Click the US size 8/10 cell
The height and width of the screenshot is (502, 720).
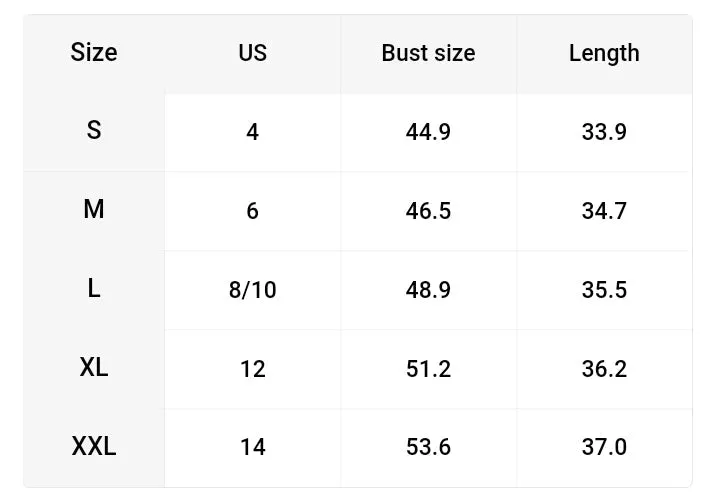pos(253,290)
